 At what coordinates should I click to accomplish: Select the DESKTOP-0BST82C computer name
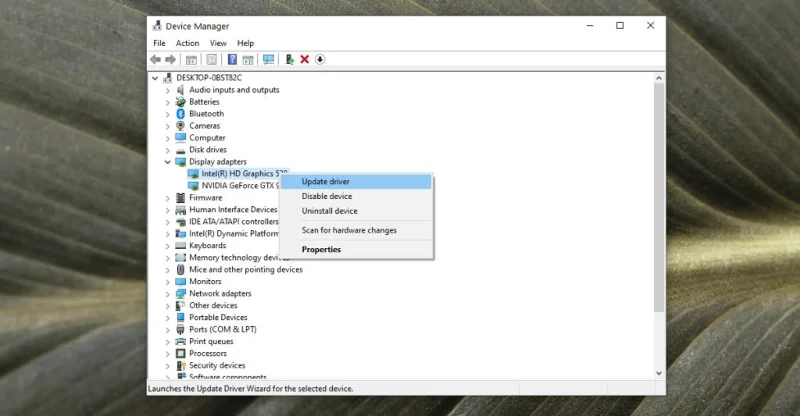point(209,78)
